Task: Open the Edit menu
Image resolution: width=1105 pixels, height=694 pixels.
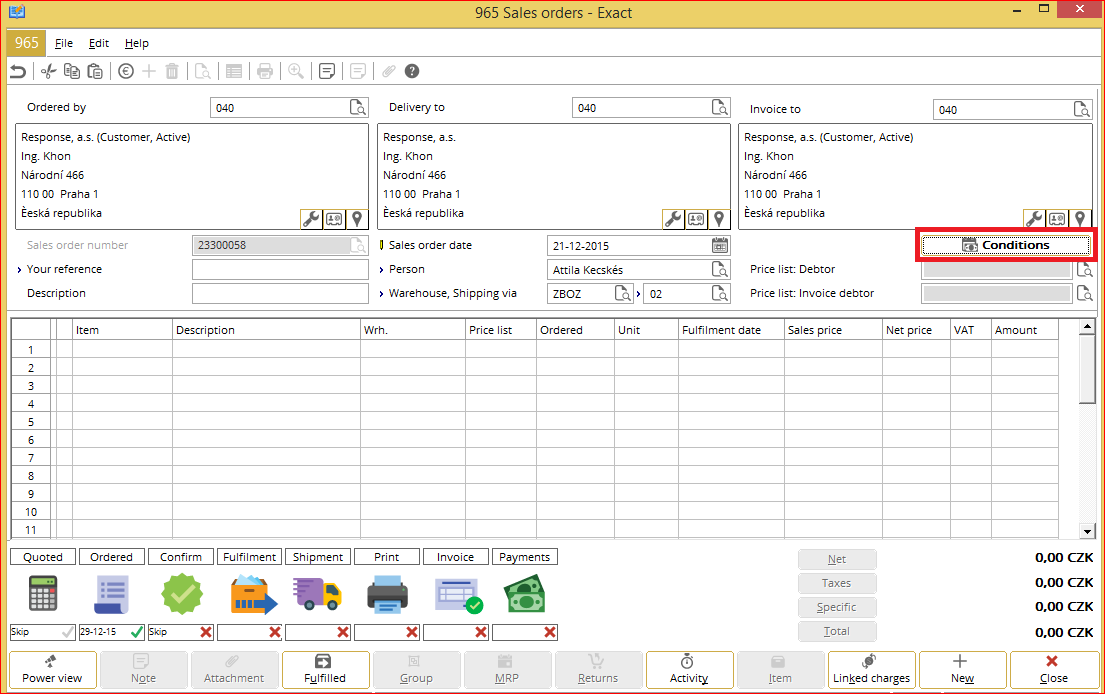Action: point(99,43)
